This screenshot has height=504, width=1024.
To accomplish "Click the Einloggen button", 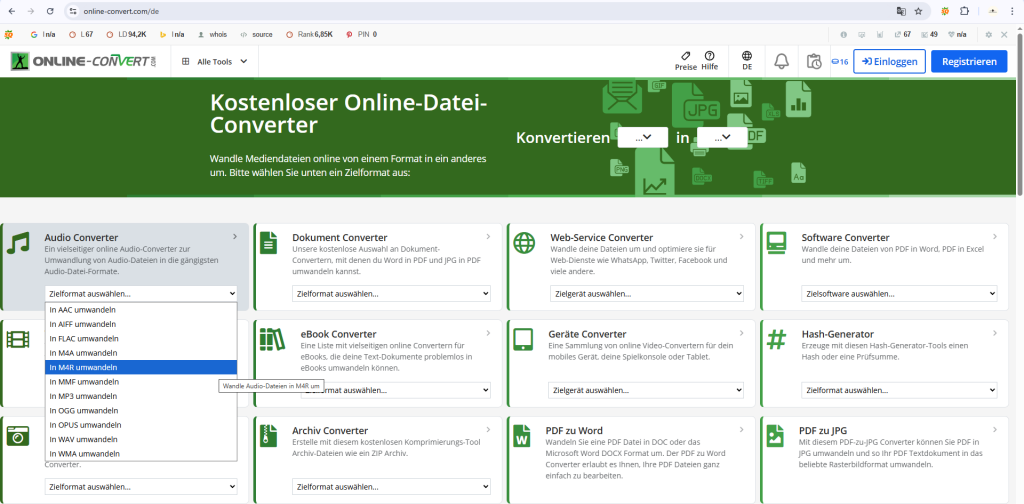I will (889, 61).
